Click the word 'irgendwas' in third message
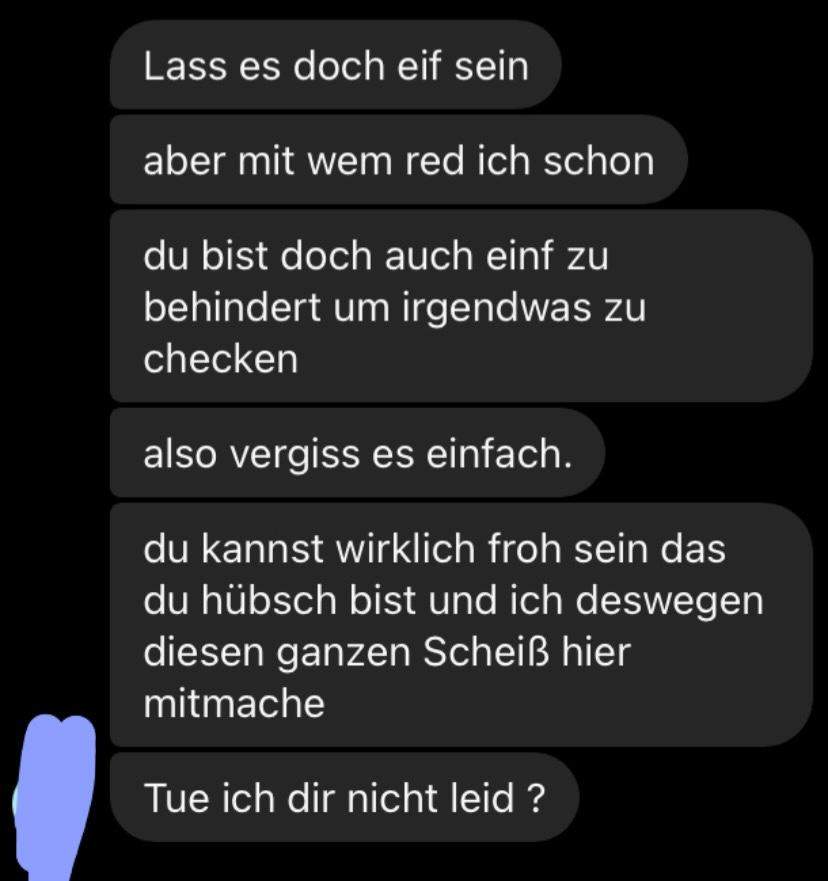Image resolution: width=828 pixels, height=881 pixels. [x=497, y=310]
